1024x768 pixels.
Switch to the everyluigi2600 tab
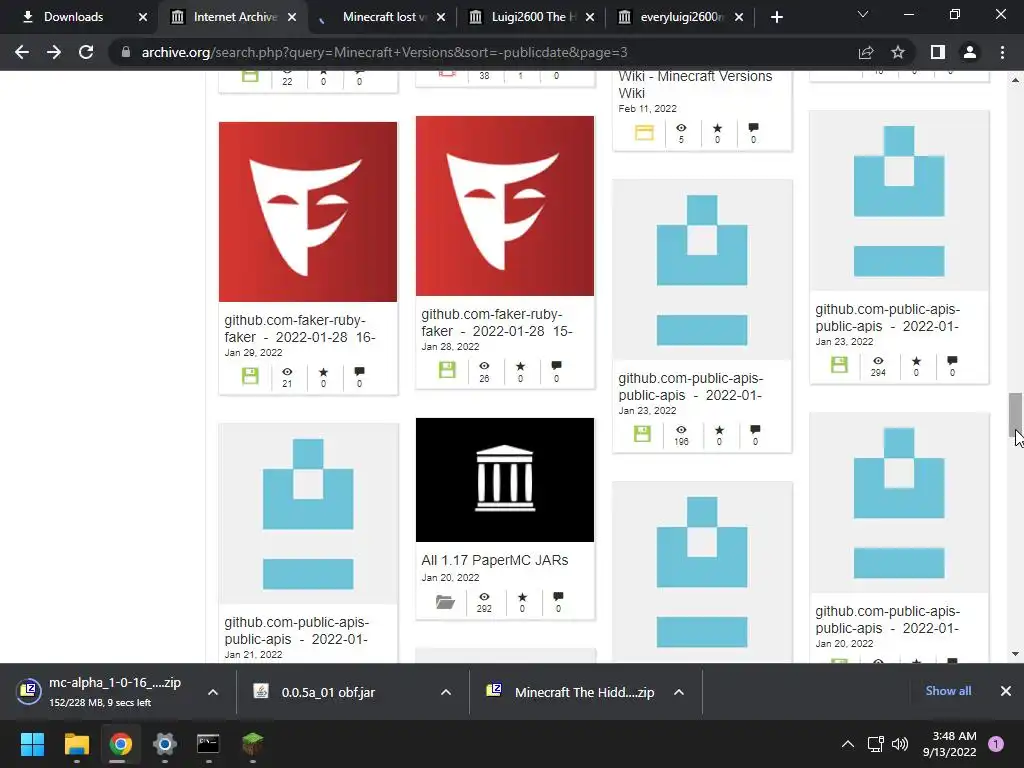(x=681, y=17)
